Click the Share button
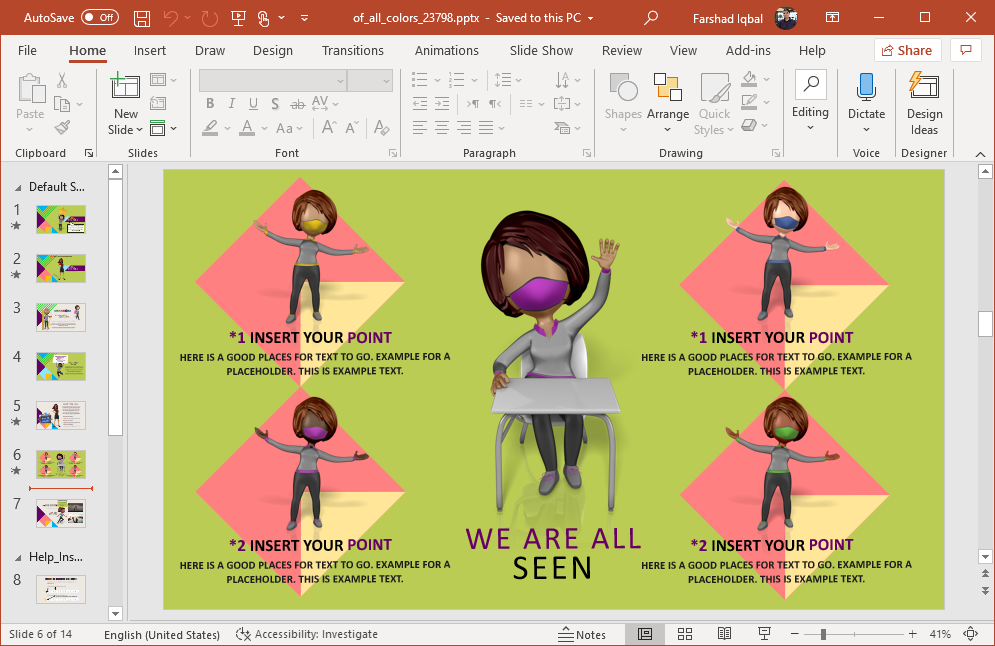 coord(907,50)
